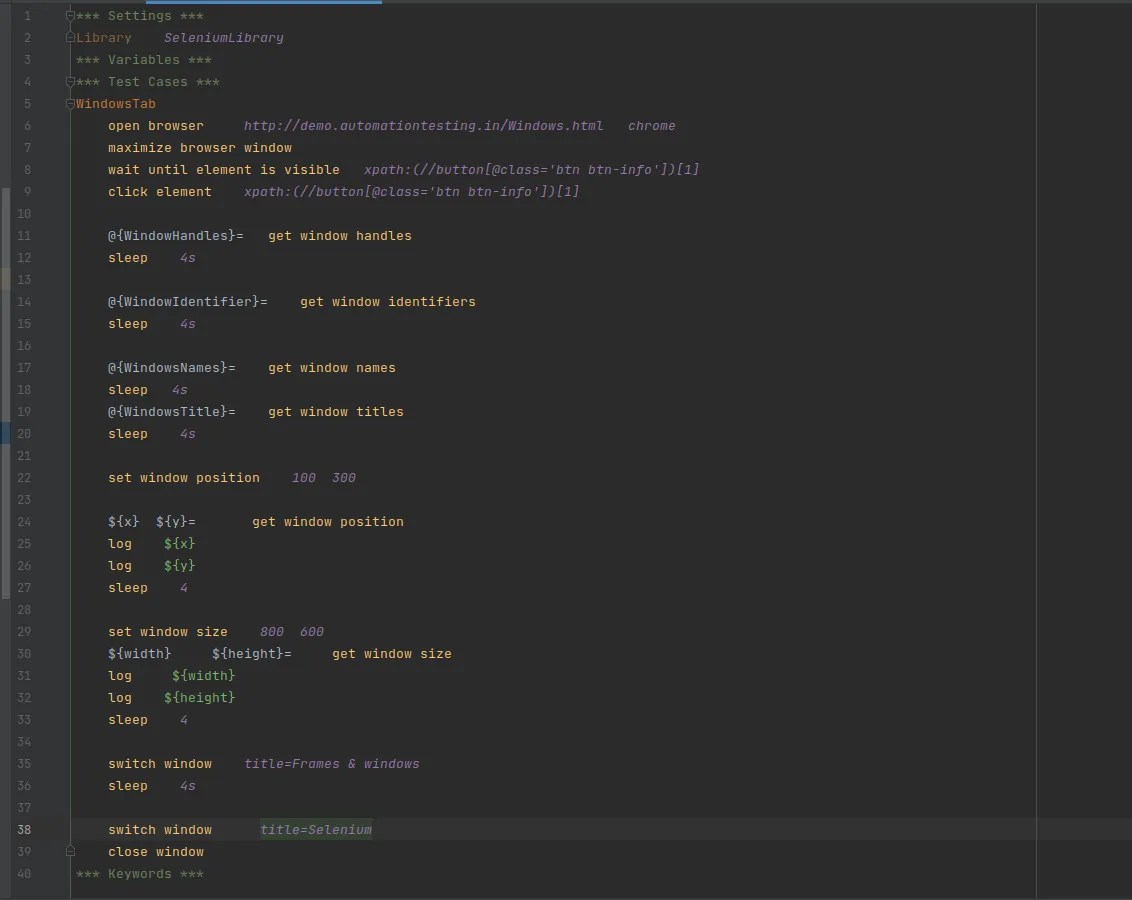Click the *** Keywords *** section header

(139, 873)
